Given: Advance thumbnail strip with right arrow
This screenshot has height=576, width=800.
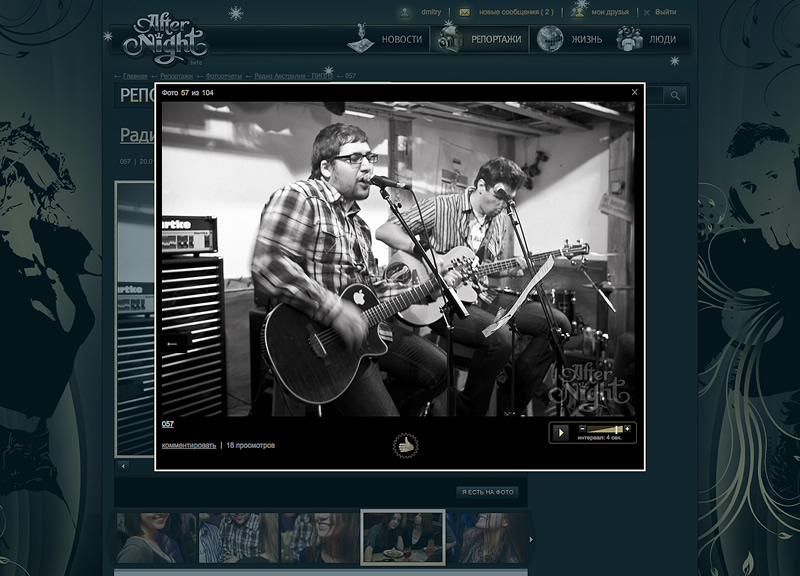Looking at the screenshot, I should [531, 539].
